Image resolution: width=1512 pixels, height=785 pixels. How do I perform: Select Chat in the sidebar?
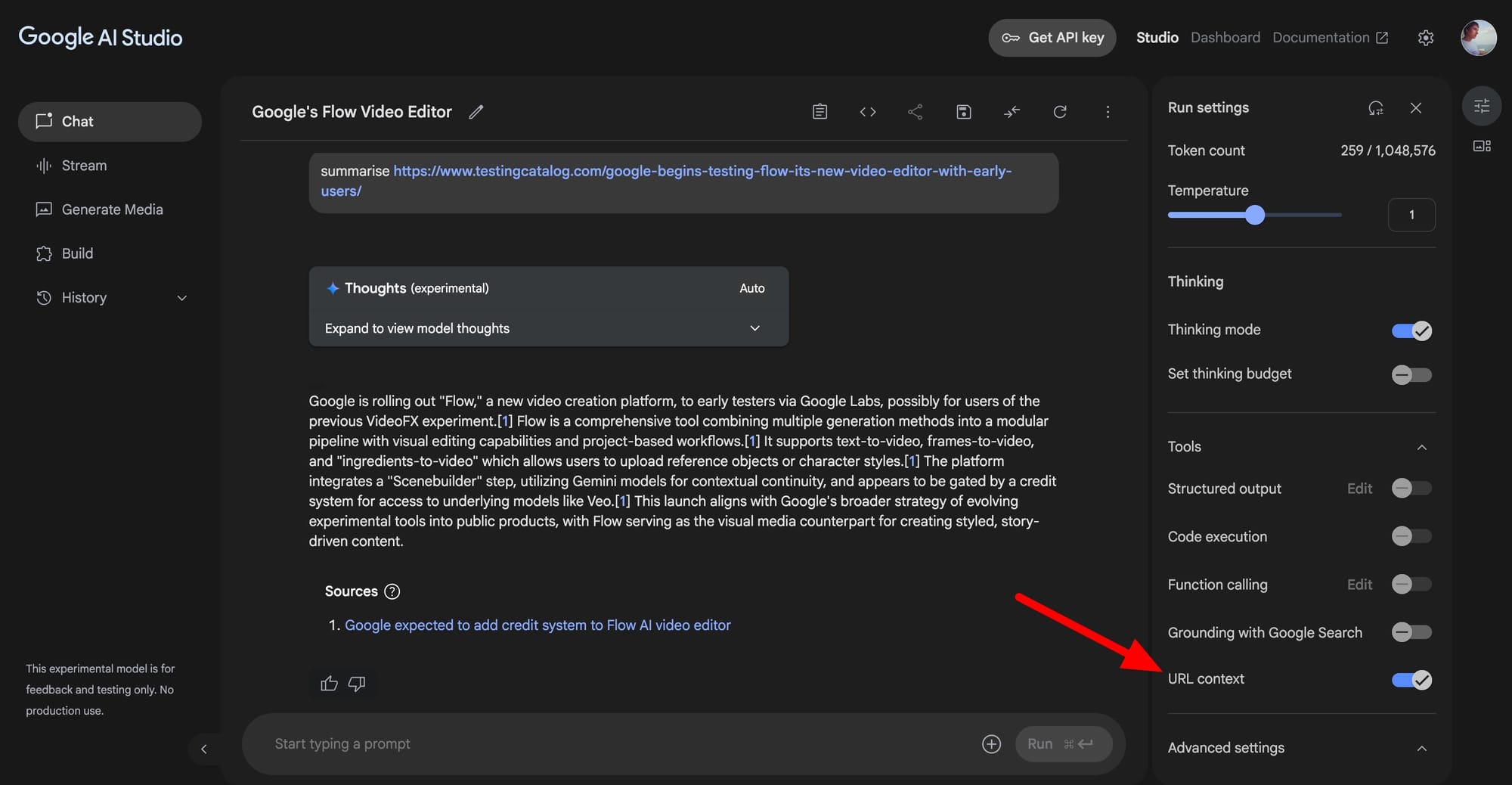110,122
